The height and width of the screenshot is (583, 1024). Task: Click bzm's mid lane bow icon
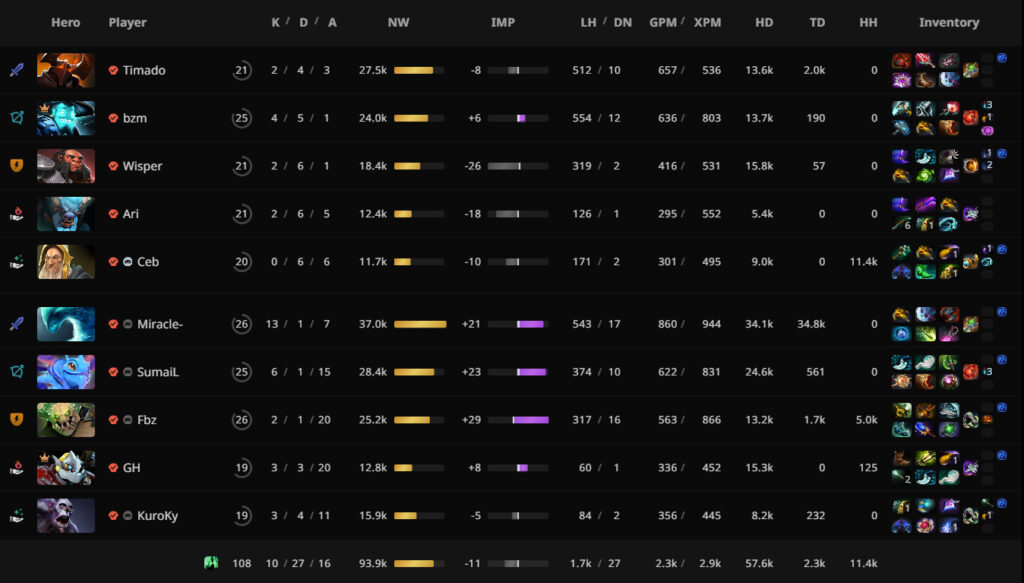pyautogui.click(x=16, y=118)
